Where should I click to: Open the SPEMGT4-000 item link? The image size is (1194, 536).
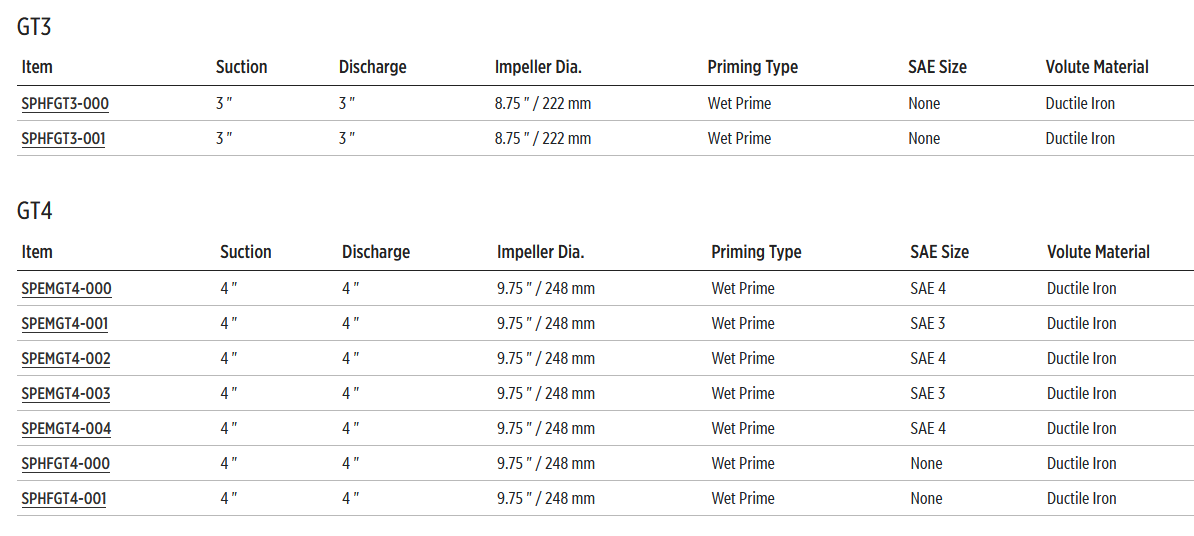point(66,289)
